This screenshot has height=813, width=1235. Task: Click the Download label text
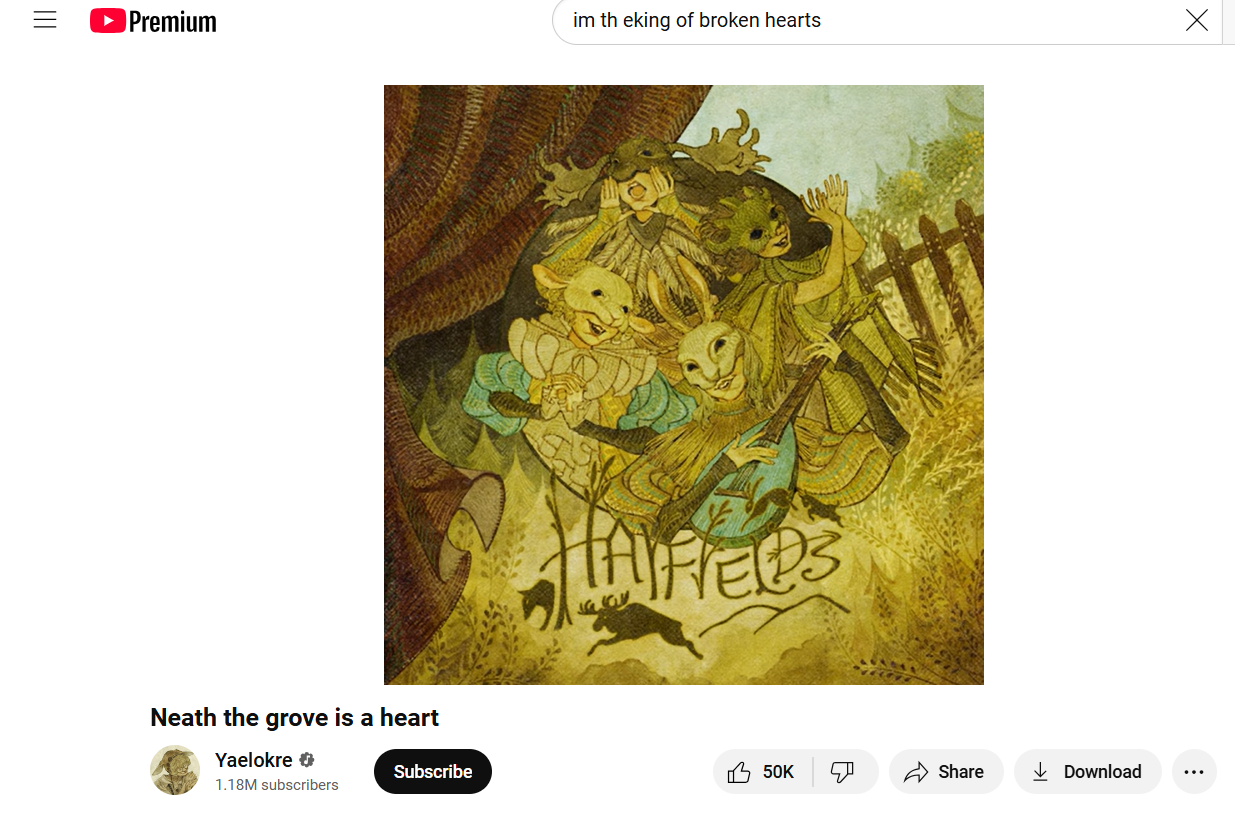1103,772
